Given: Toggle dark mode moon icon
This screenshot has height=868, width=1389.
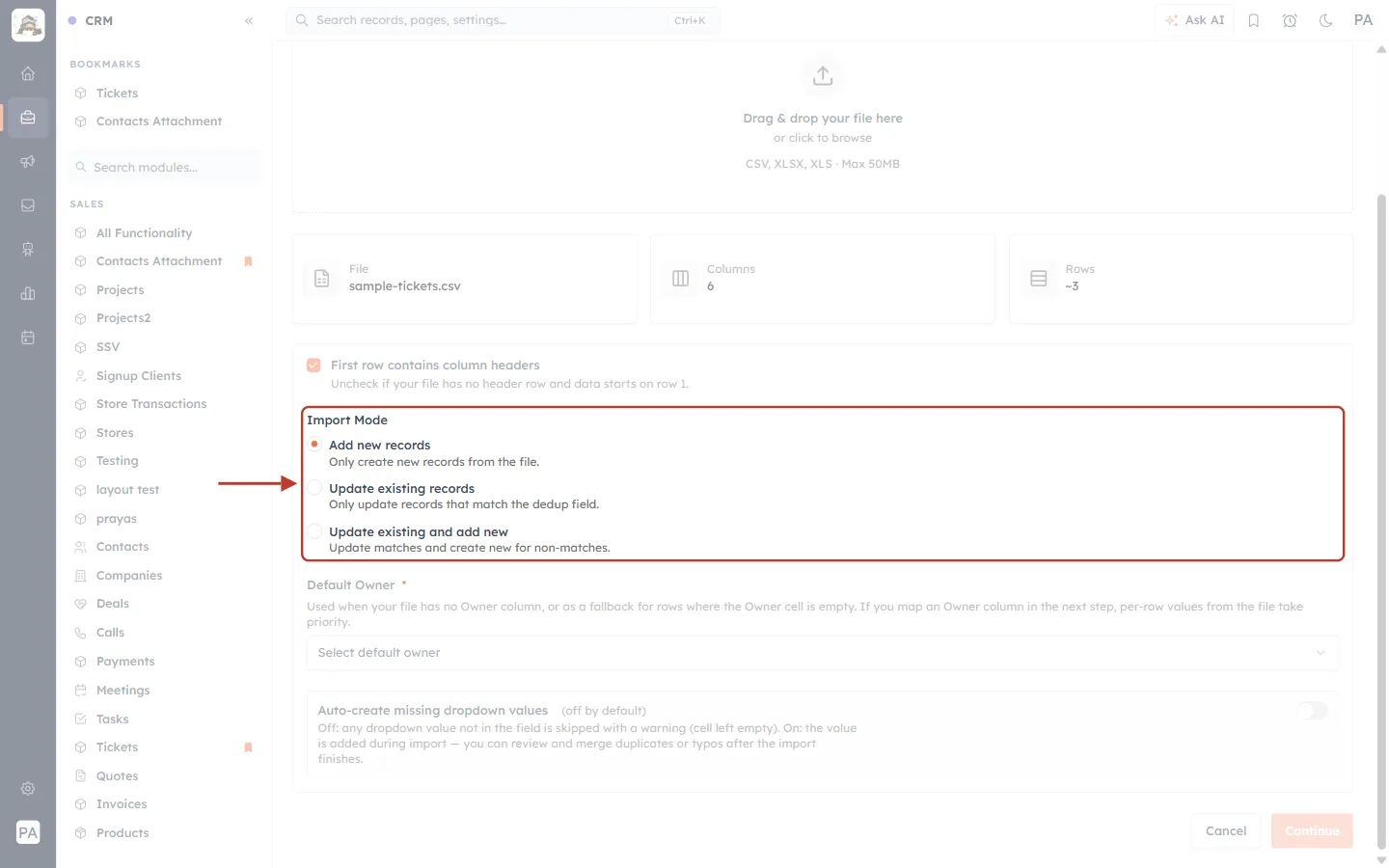Looking at the screenshot, I should tap(1326, 20).
